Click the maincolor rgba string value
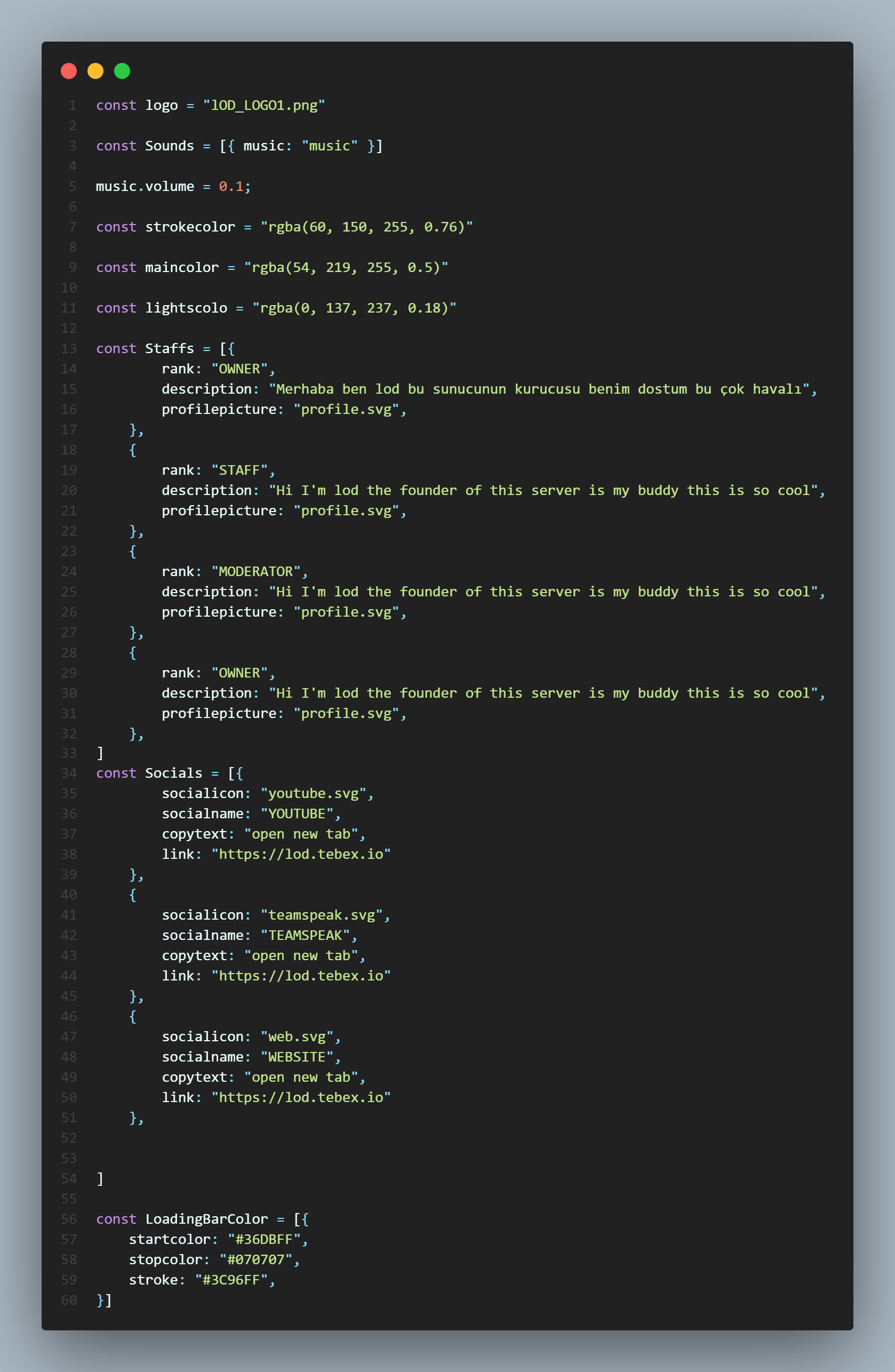Viewport: 895px width, 1372px height. click(346, 267)
